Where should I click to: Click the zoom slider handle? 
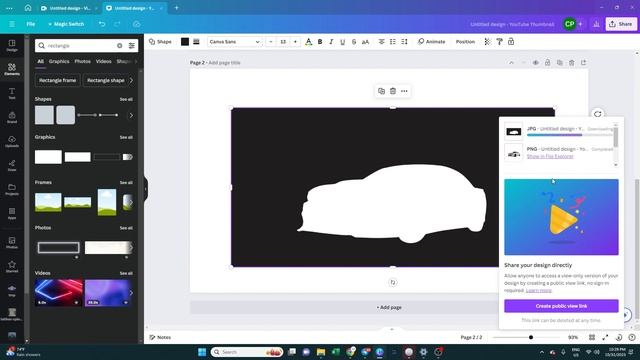531,337
